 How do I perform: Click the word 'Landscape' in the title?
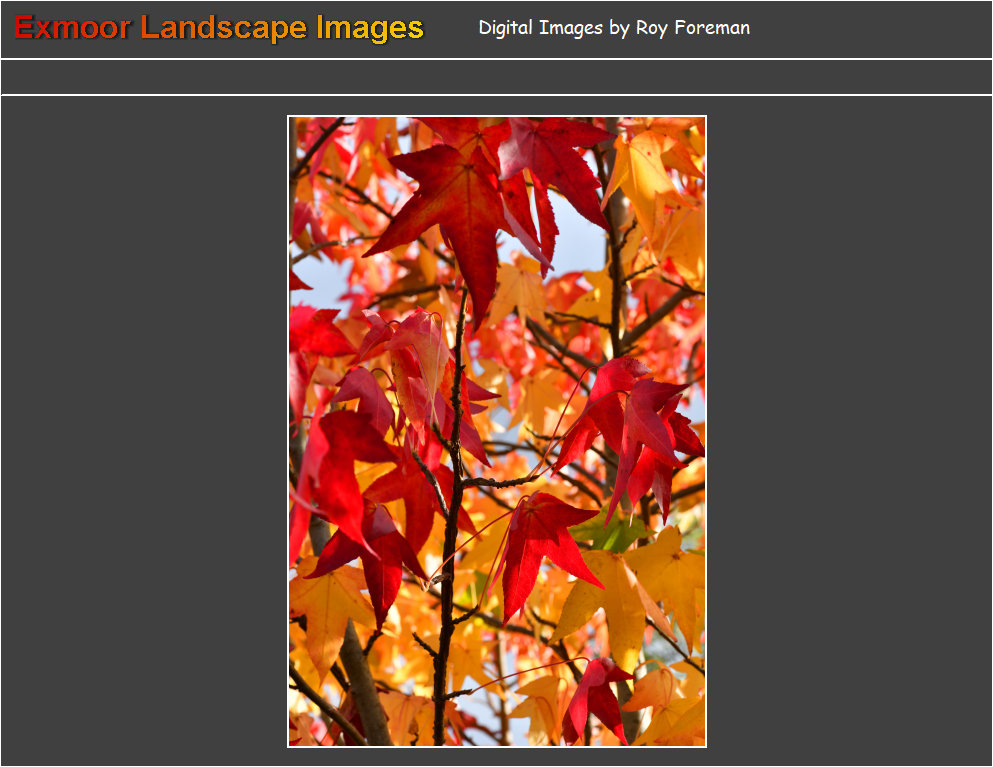[x=224, y=28]
